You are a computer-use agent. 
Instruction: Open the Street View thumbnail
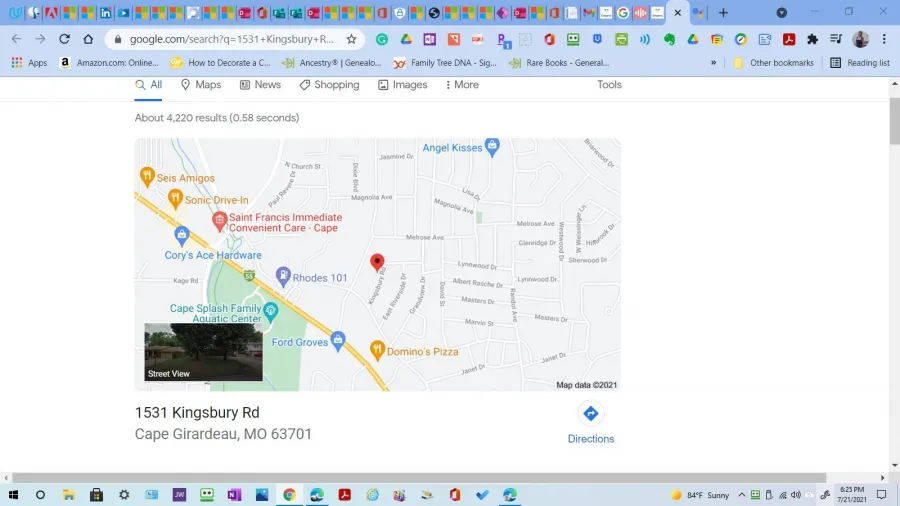[203, 352]
